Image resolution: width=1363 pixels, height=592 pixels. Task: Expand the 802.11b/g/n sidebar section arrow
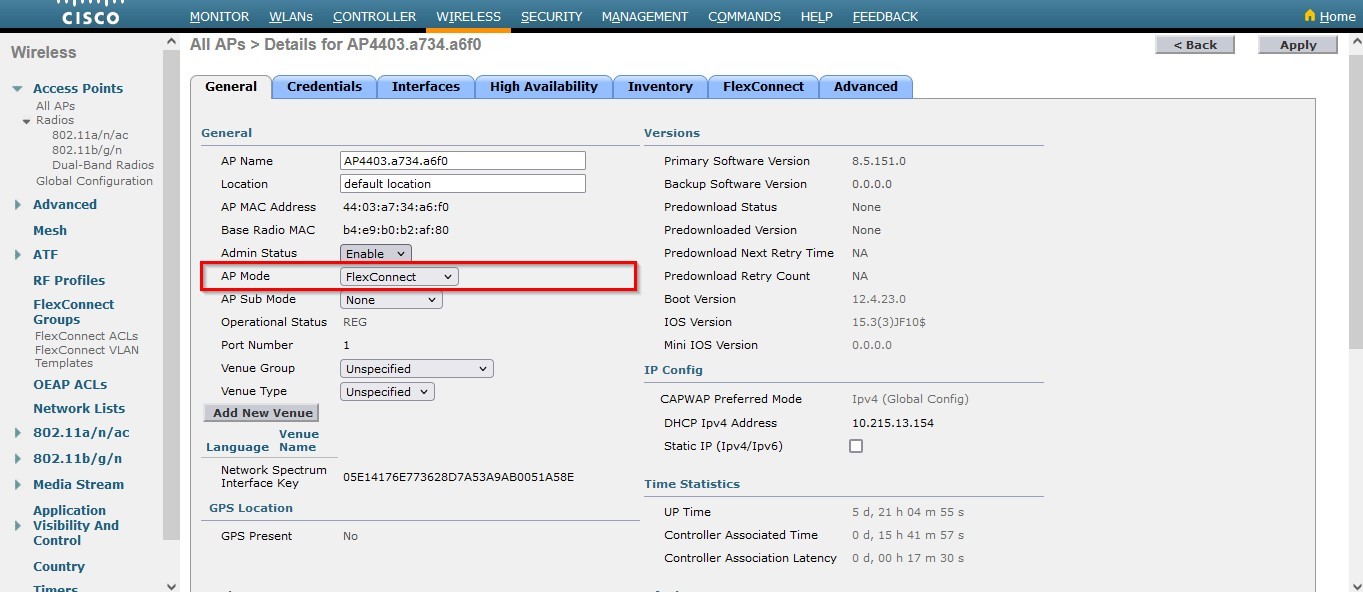click(18, 459)
